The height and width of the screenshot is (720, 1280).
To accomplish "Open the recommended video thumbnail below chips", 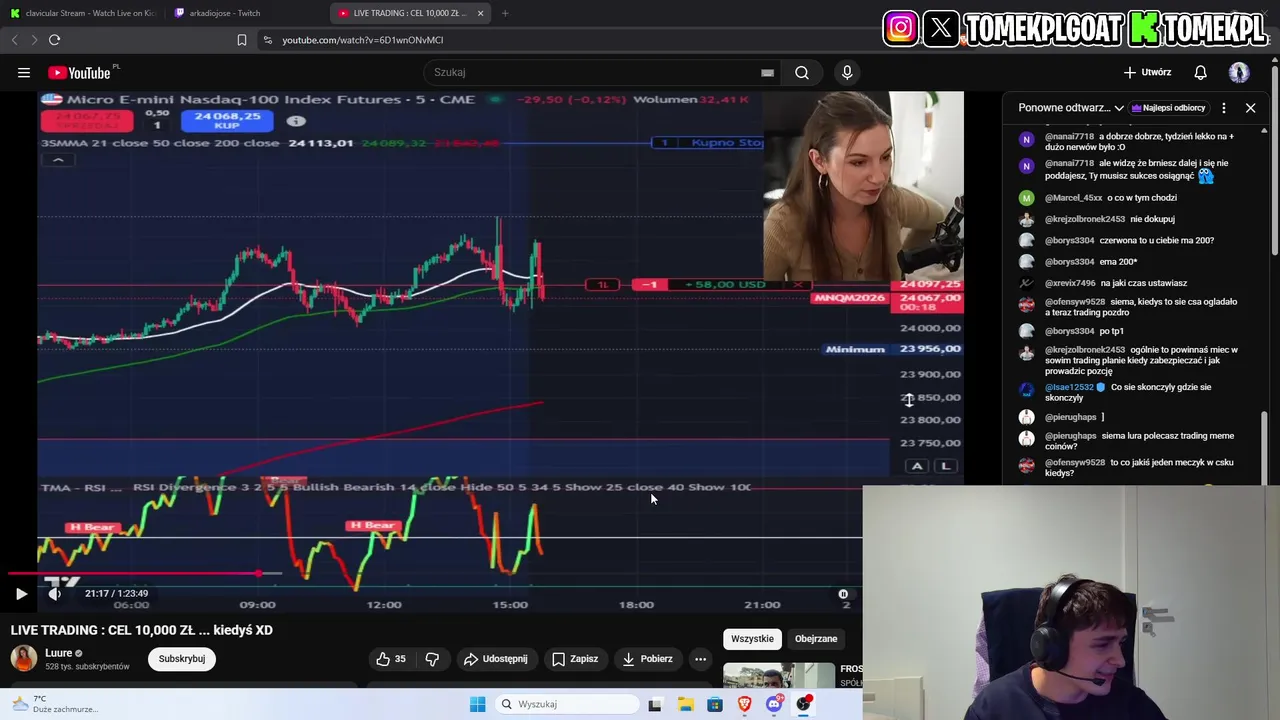I will (779, 676).
